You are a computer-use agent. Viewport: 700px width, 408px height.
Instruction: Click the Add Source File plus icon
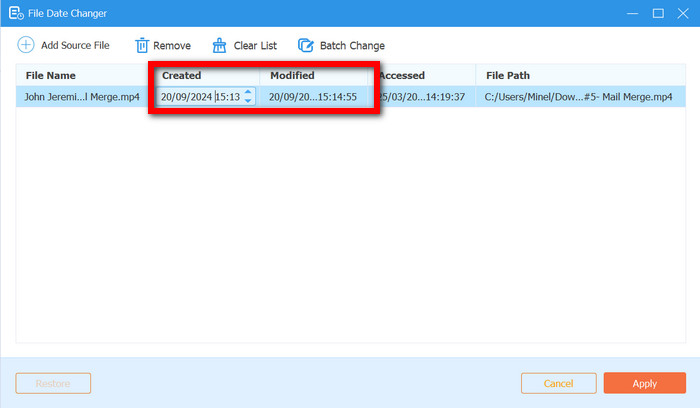coord(25,45)
